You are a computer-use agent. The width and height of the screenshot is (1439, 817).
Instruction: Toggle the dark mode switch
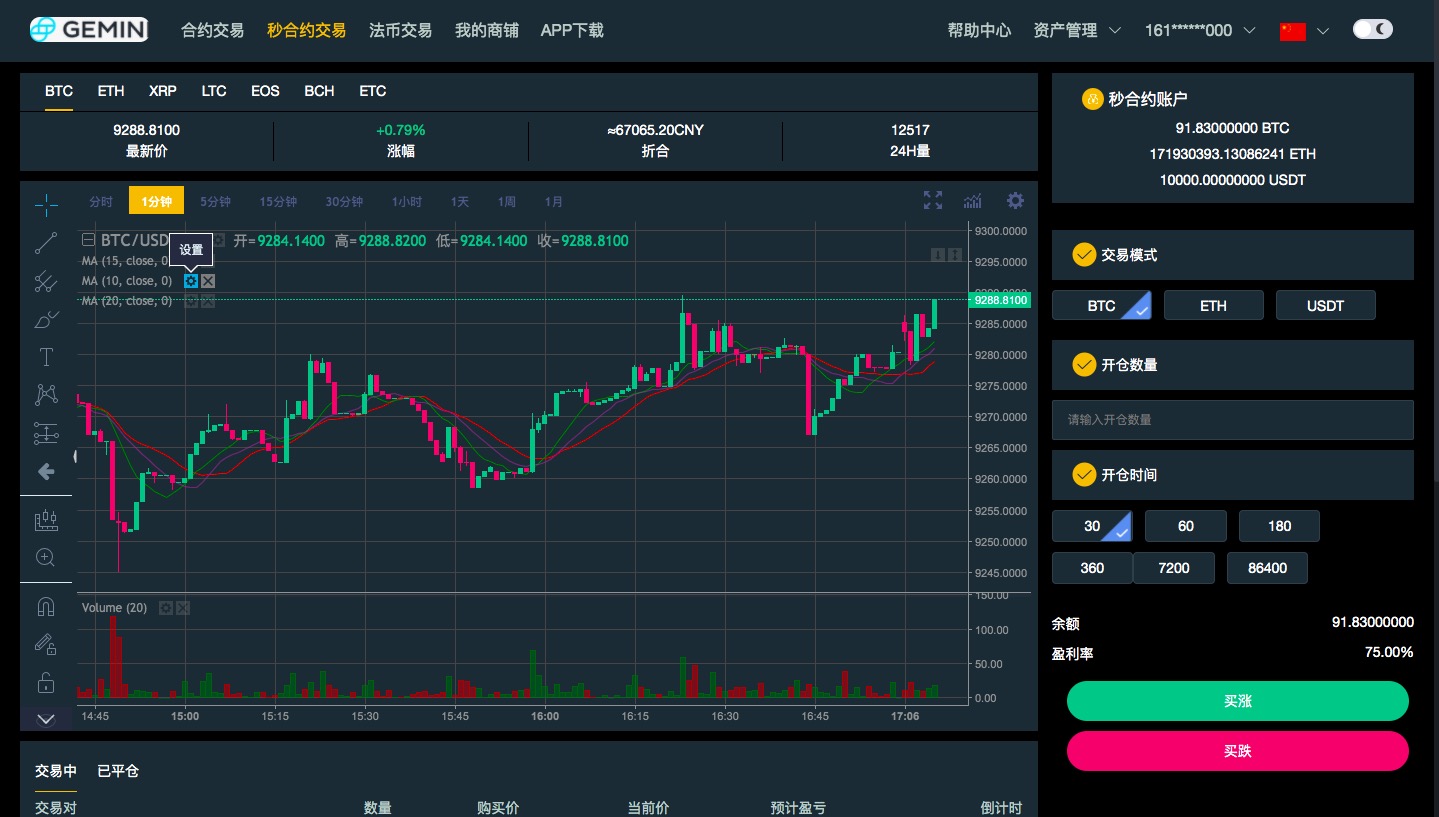click(x=1372, y=30)
